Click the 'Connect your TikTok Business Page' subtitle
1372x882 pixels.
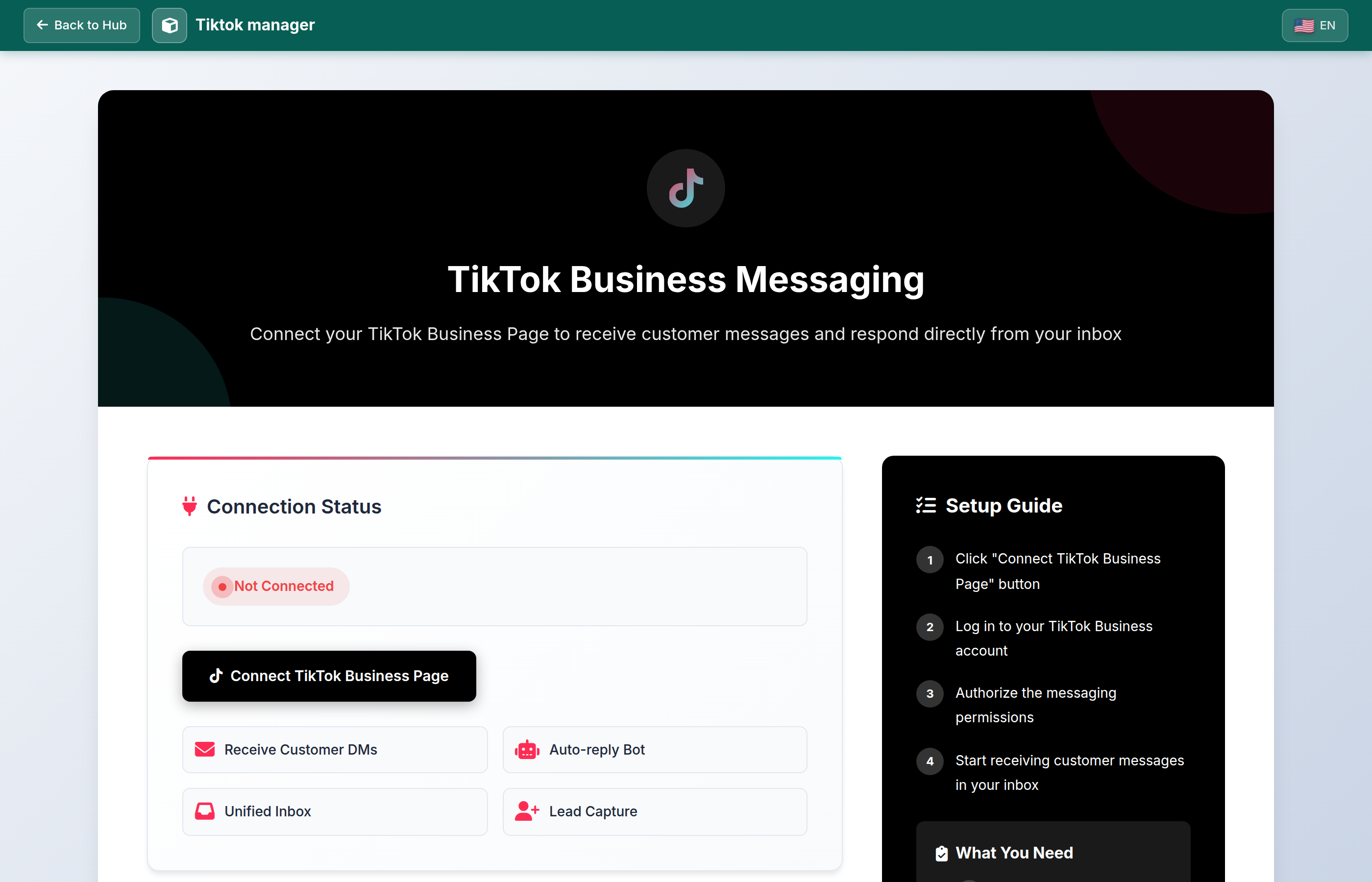[x=686, y=333]
